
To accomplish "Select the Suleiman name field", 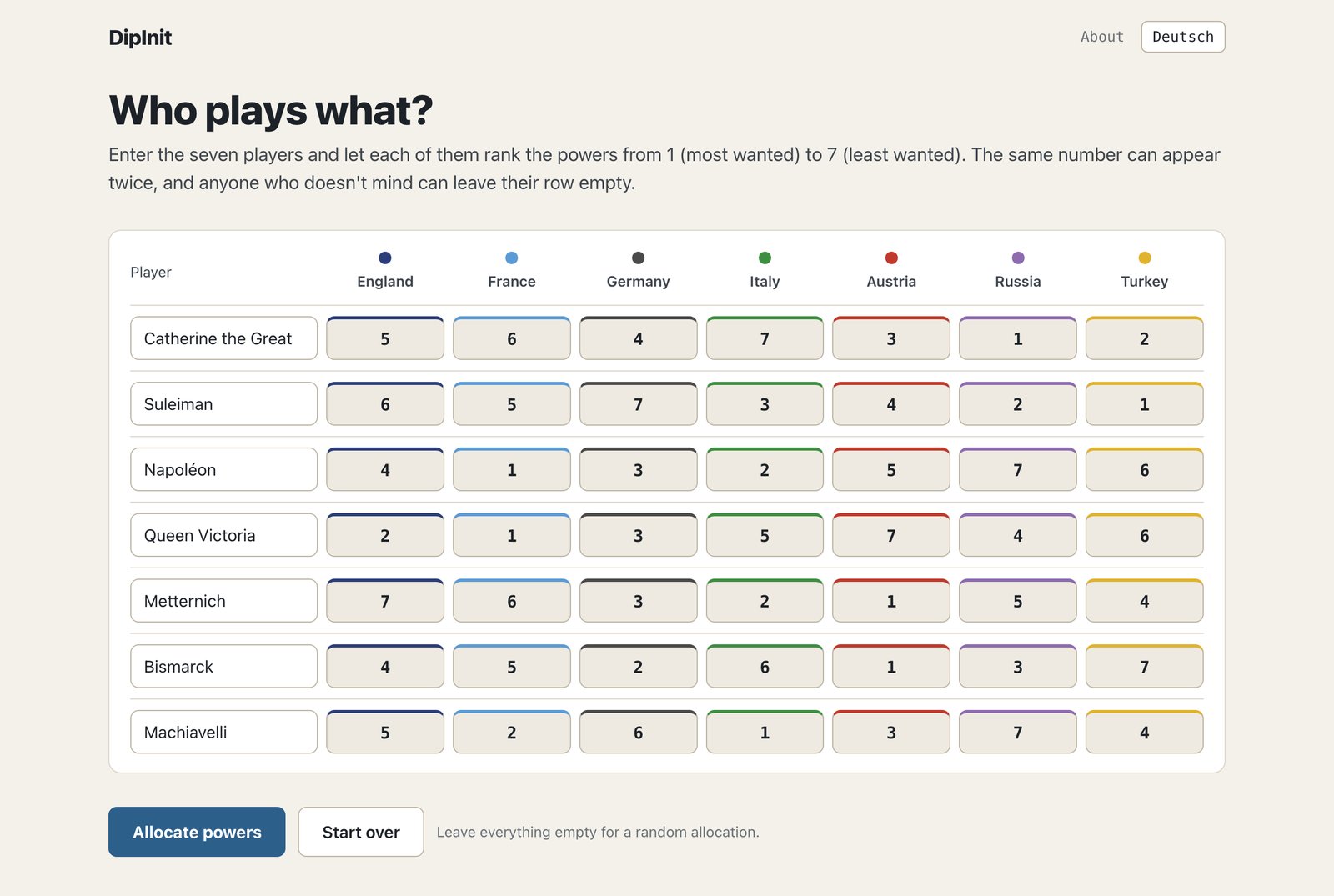I will tap(224, 404).
